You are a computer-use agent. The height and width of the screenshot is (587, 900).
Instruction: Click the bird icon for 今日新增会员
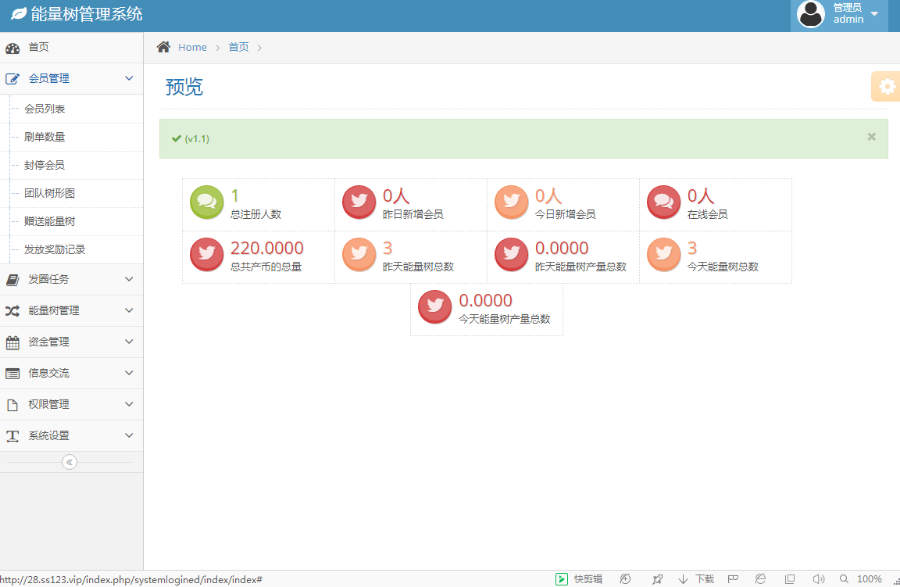[511, 202]
